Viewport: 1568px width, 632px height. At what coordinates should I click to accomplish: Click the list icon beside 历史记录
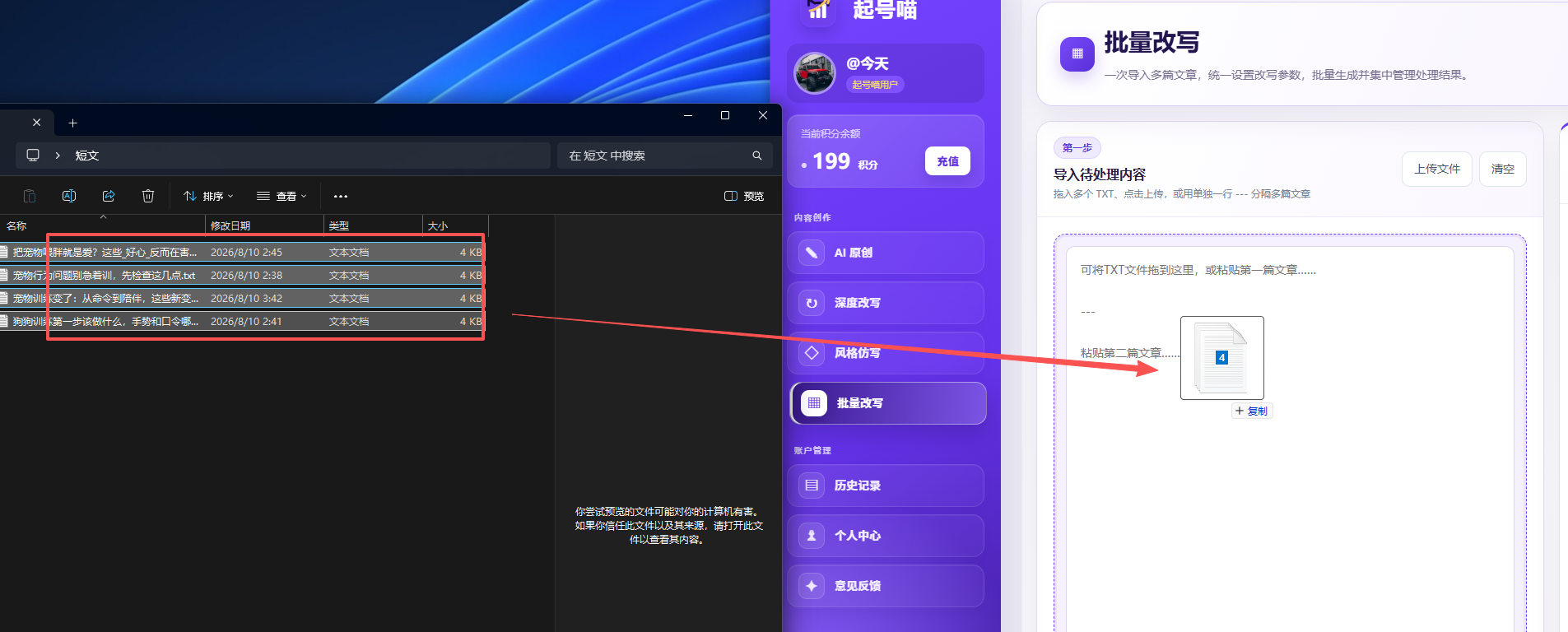[x=812, y=486]
